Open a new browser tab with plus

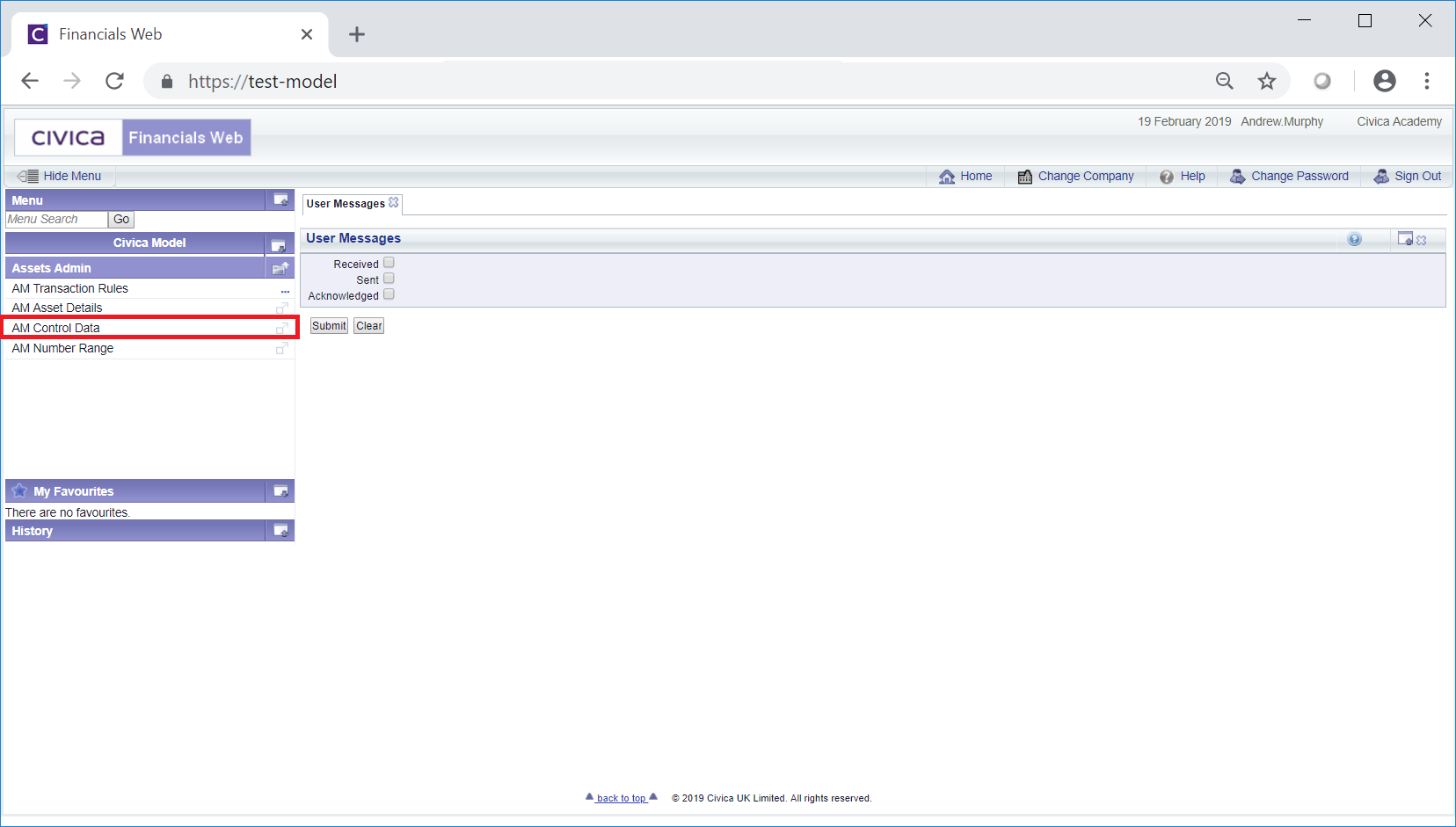click(356, 34)
